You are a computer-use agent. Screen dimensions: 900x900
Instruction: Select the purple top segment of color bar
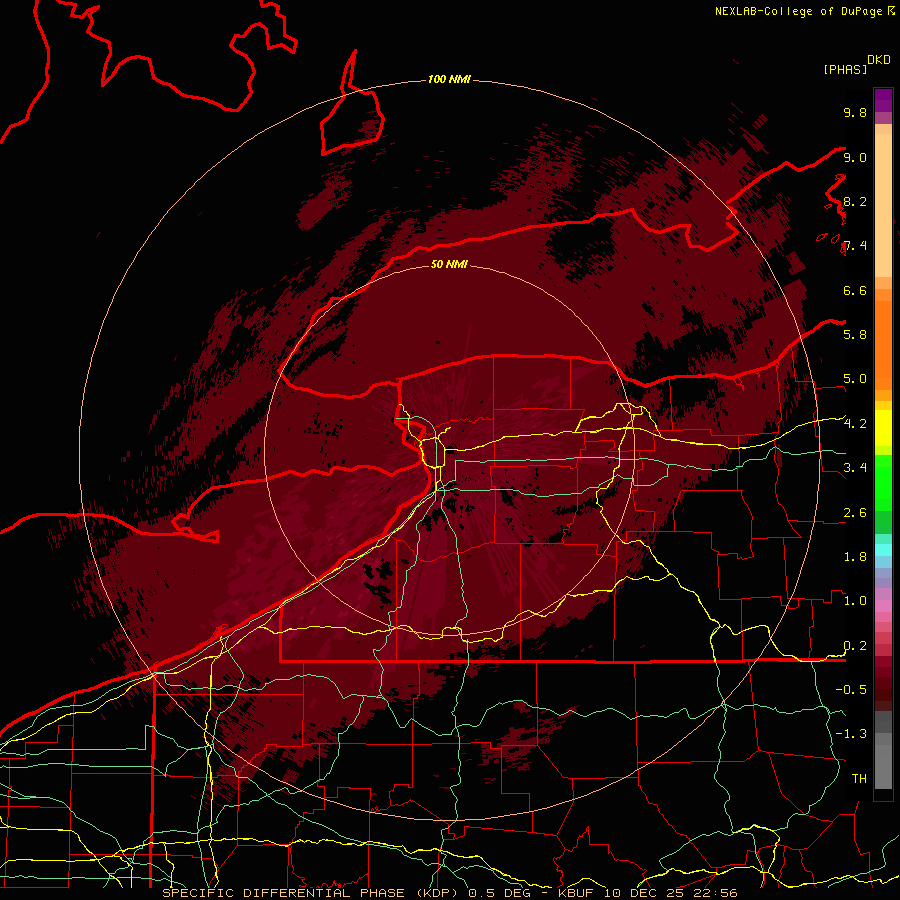coord(883,100)
